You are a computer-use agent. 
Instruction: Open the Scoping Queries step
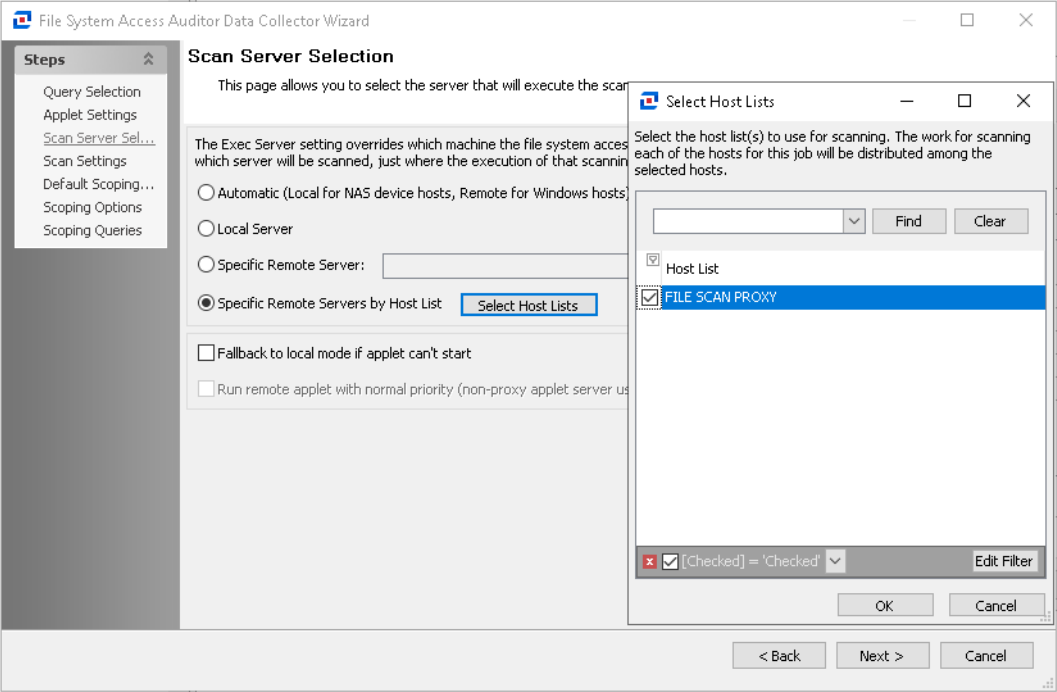coord(92,230)
